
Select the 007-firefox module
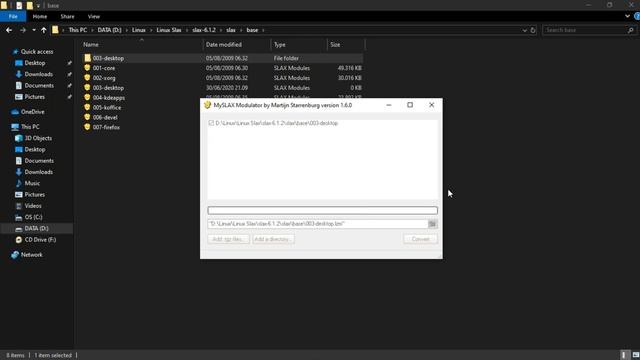tap(106, 127)
